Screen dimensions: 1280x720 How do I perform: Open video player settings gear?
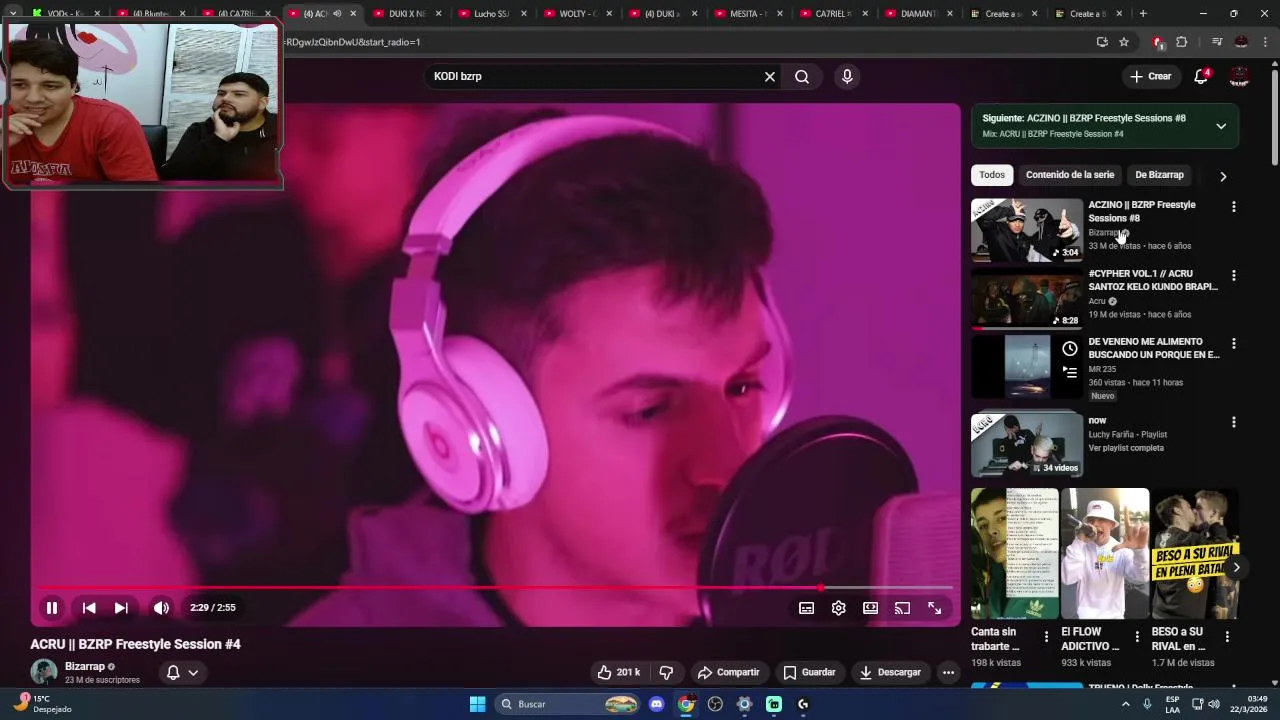pos(839,608)
